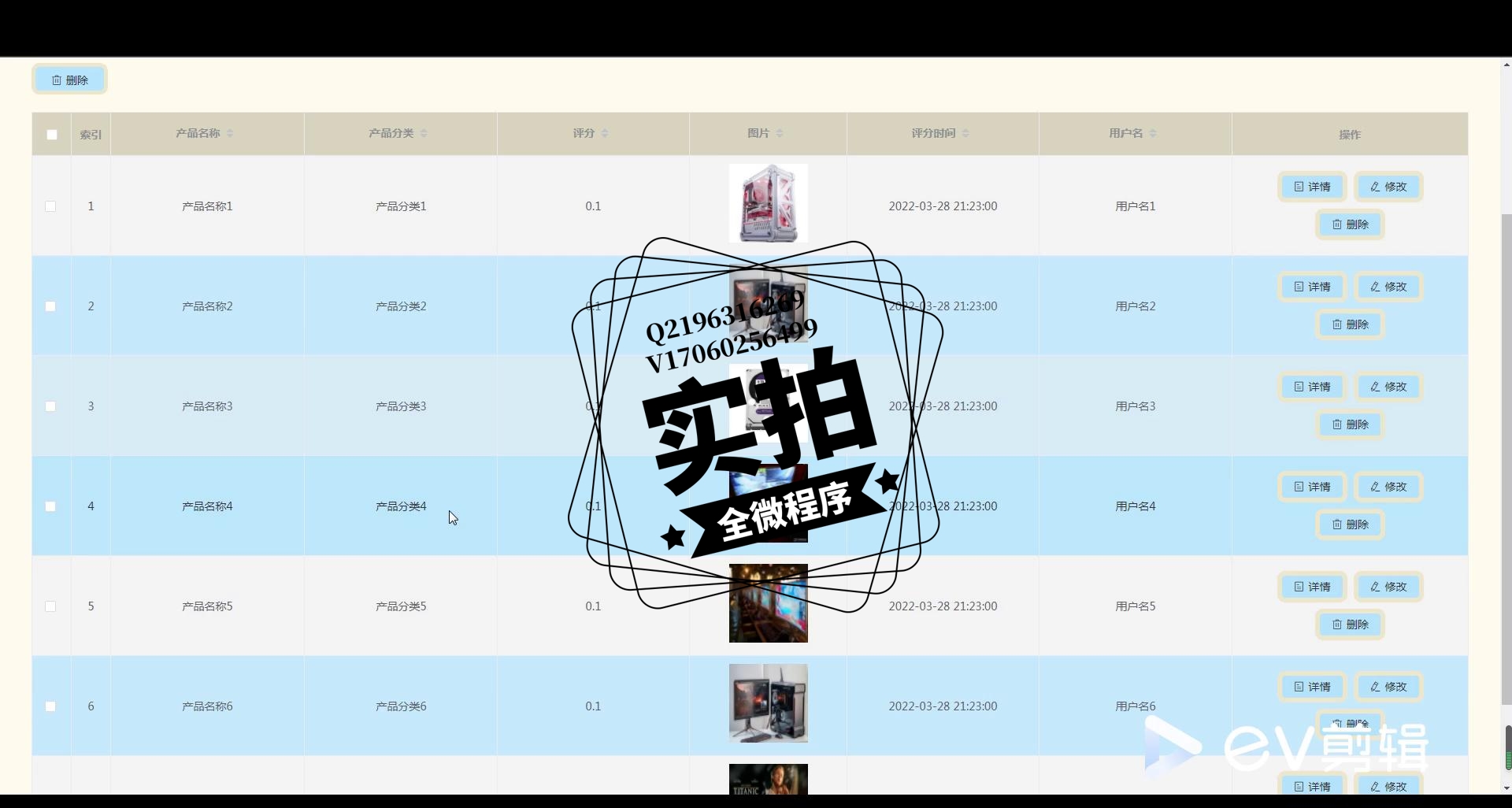Click the TITANIC thumbnail in last row
The height and width of the screenshot is (808, 1512).
769,780
